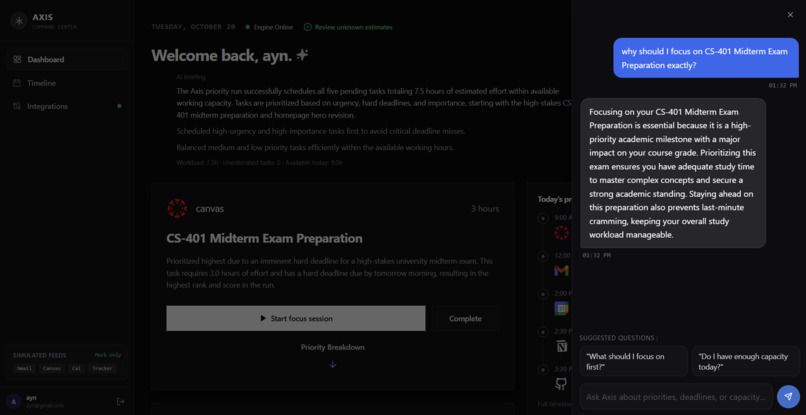Screen dimensions: 806x415
Task: Click the Integrations icon in the sidebar
Action: (17, 106)
